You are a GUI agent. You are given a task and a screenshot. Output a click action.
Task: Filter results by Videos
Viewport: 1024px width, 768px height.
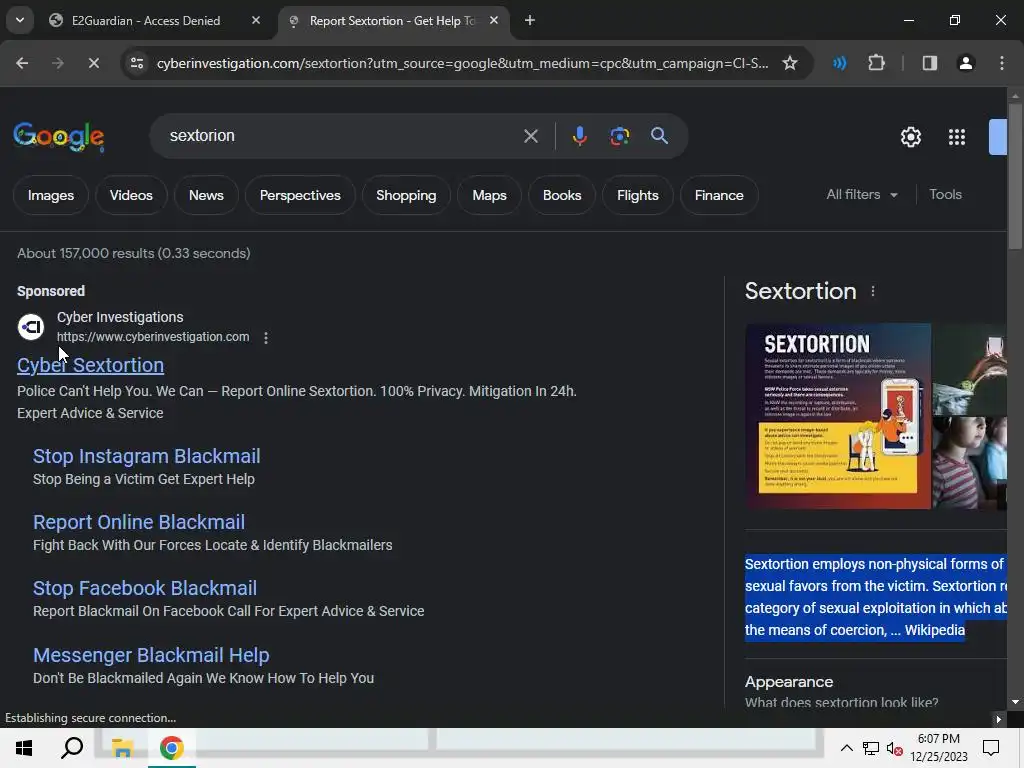pyautogui.click(x=131, y=195)
